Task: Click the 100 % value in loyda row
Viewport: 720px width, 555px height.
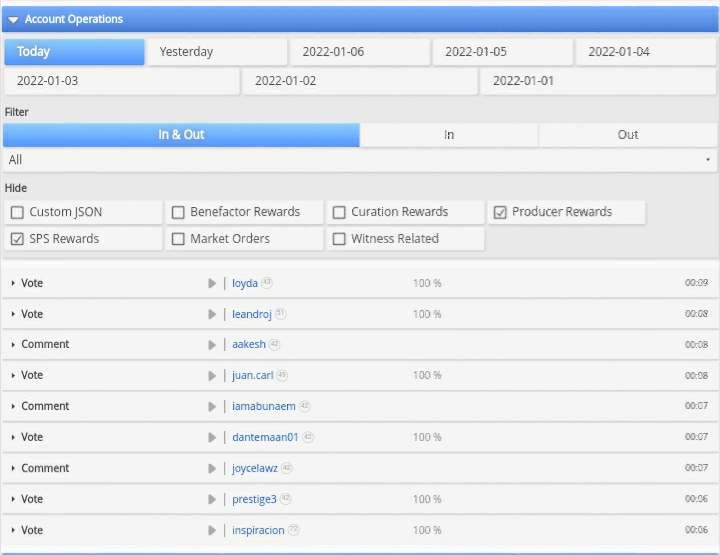Action: pyautogui.click(x=427, y=284)
